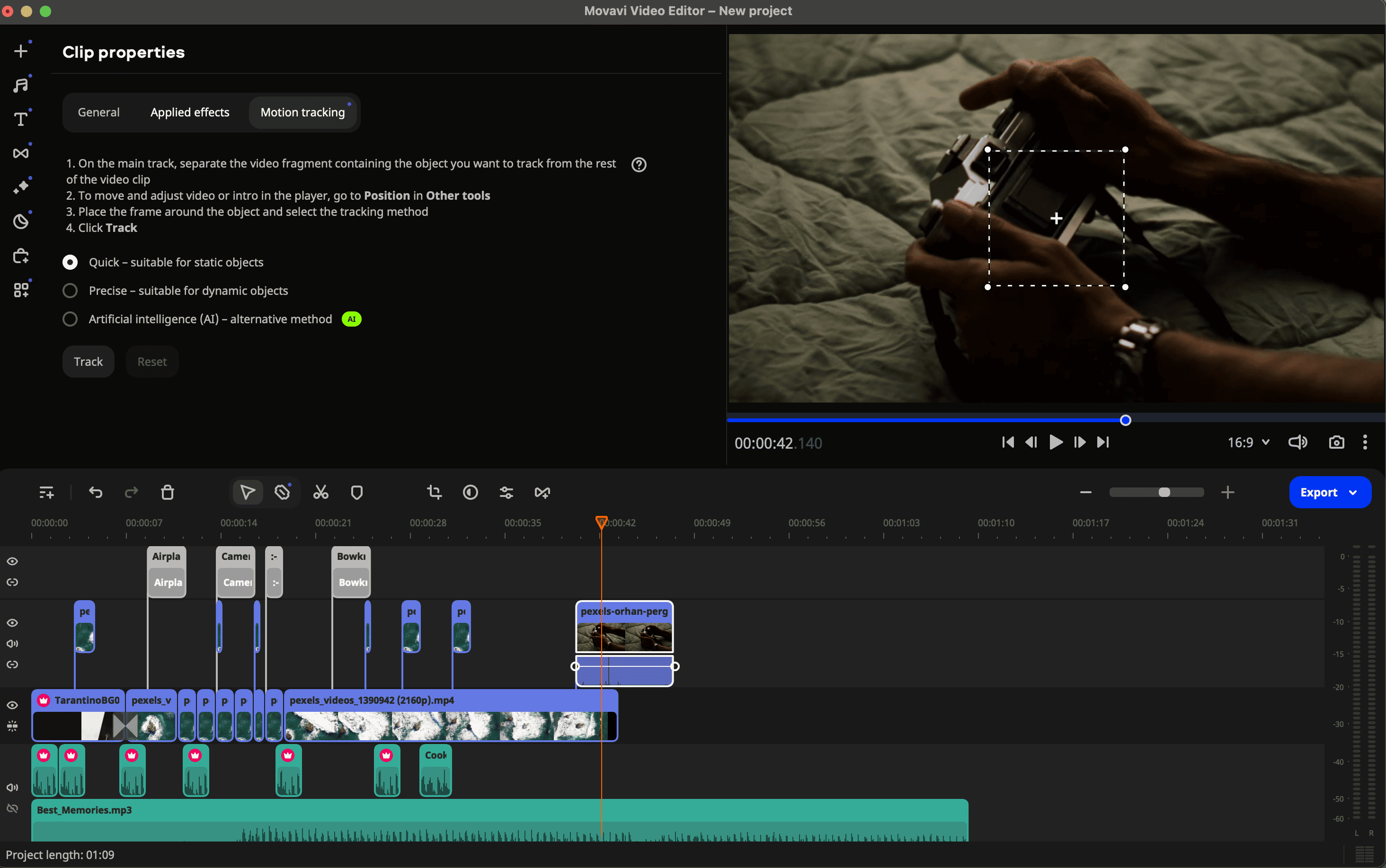Play the video preview
The width and height of the screenshot is (1386, 868).
[1055, 442]
